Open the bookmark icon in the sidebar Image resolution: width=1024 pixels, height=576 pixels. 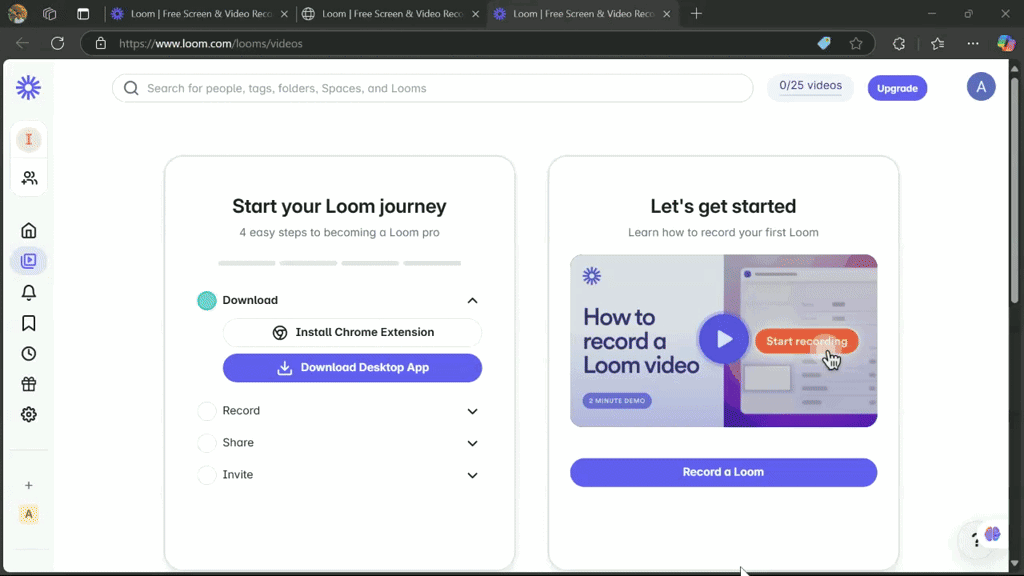tap(29, 323)
